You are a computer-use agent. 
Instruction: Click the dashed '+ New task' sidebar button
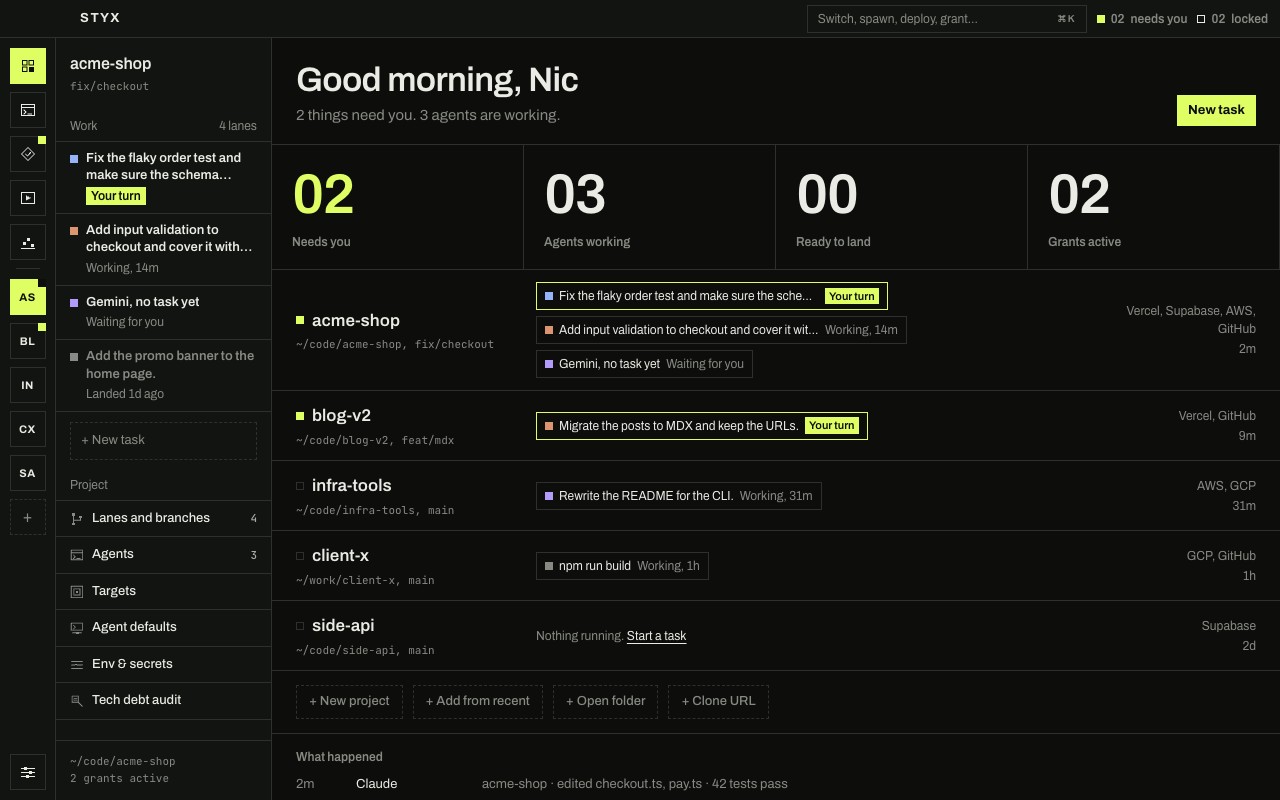[163, 440]
